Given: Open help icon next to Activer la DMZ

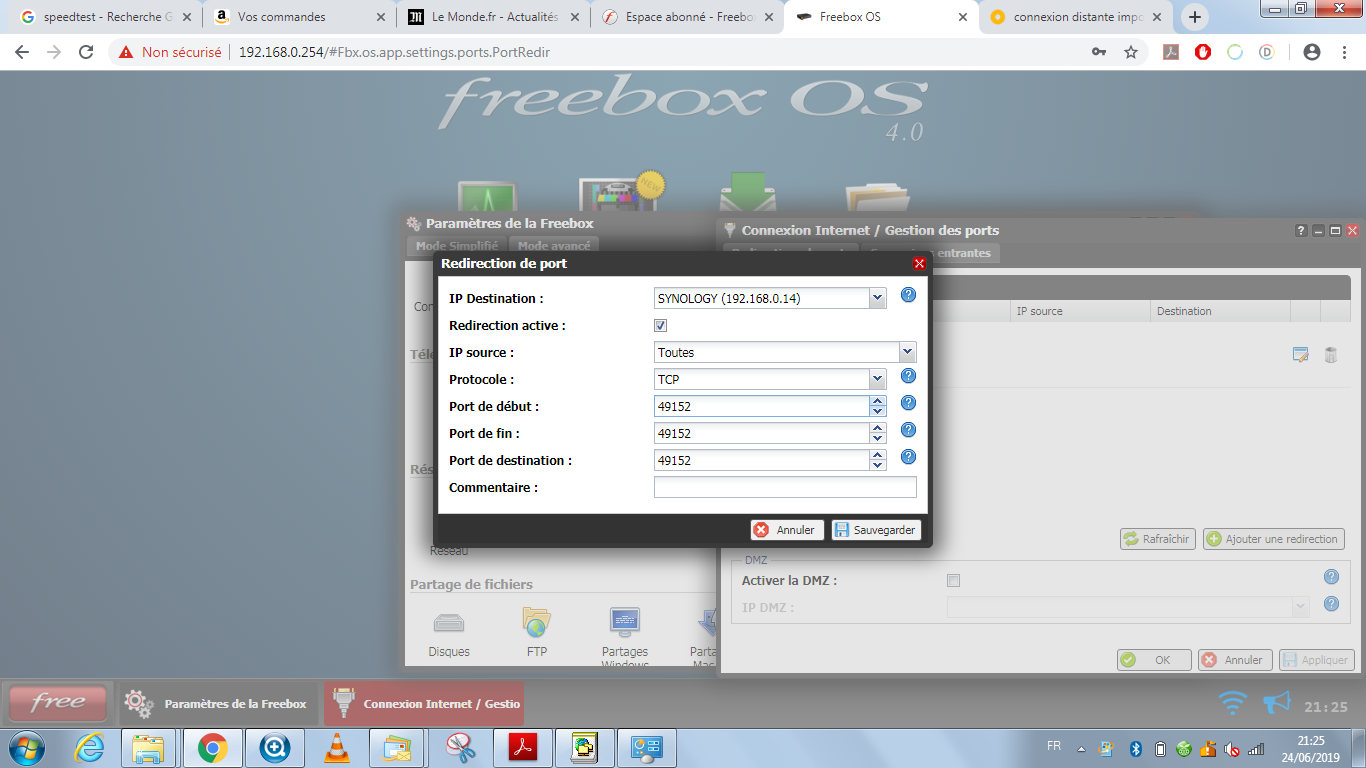Looking at the screenshot, I should click(x=1331, y=577).
